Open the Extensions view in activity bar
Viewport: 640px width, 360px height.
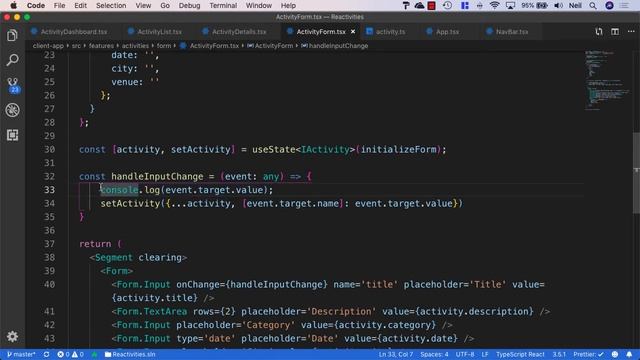(x=12, y=135)
